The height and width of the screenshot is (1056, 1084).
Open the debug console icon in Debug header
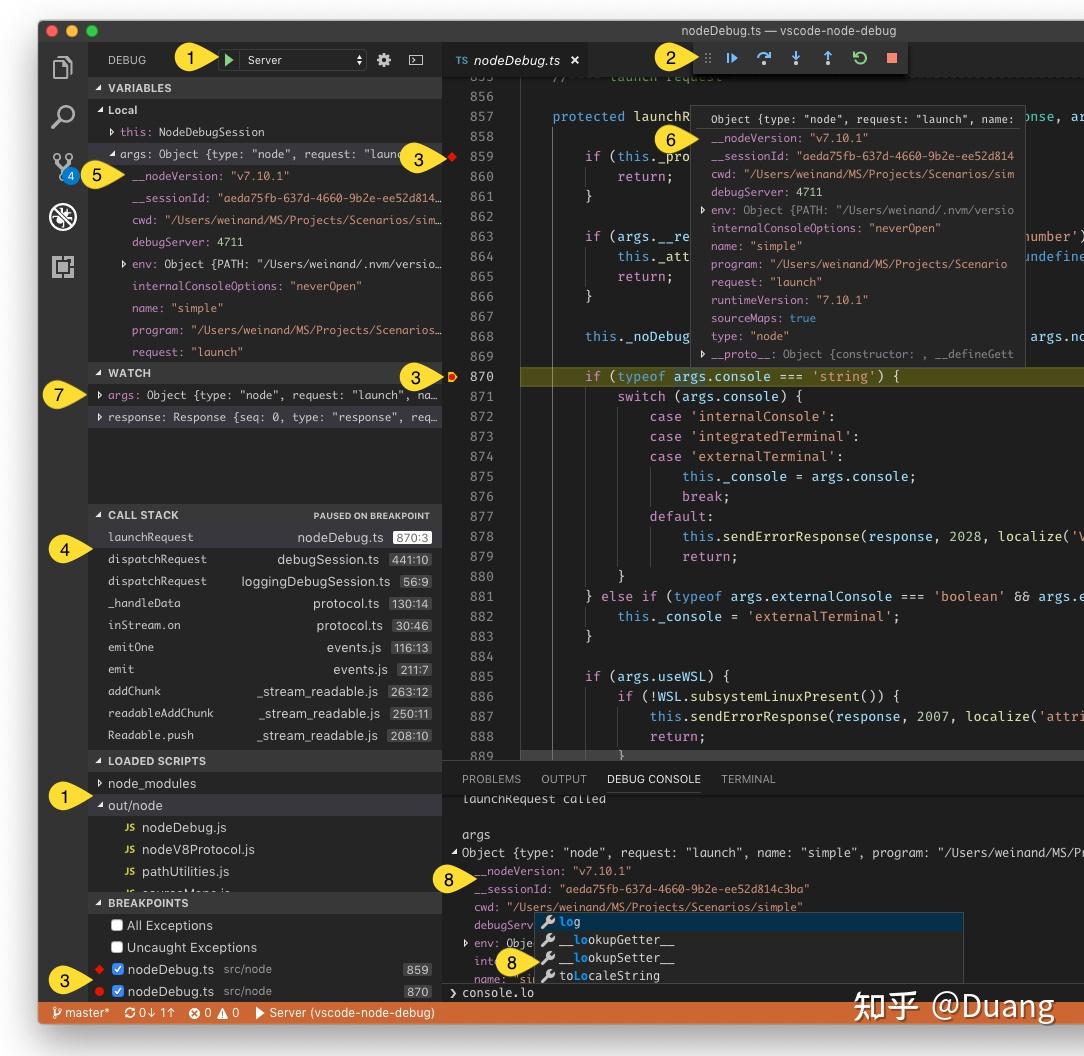pos(415,60)
